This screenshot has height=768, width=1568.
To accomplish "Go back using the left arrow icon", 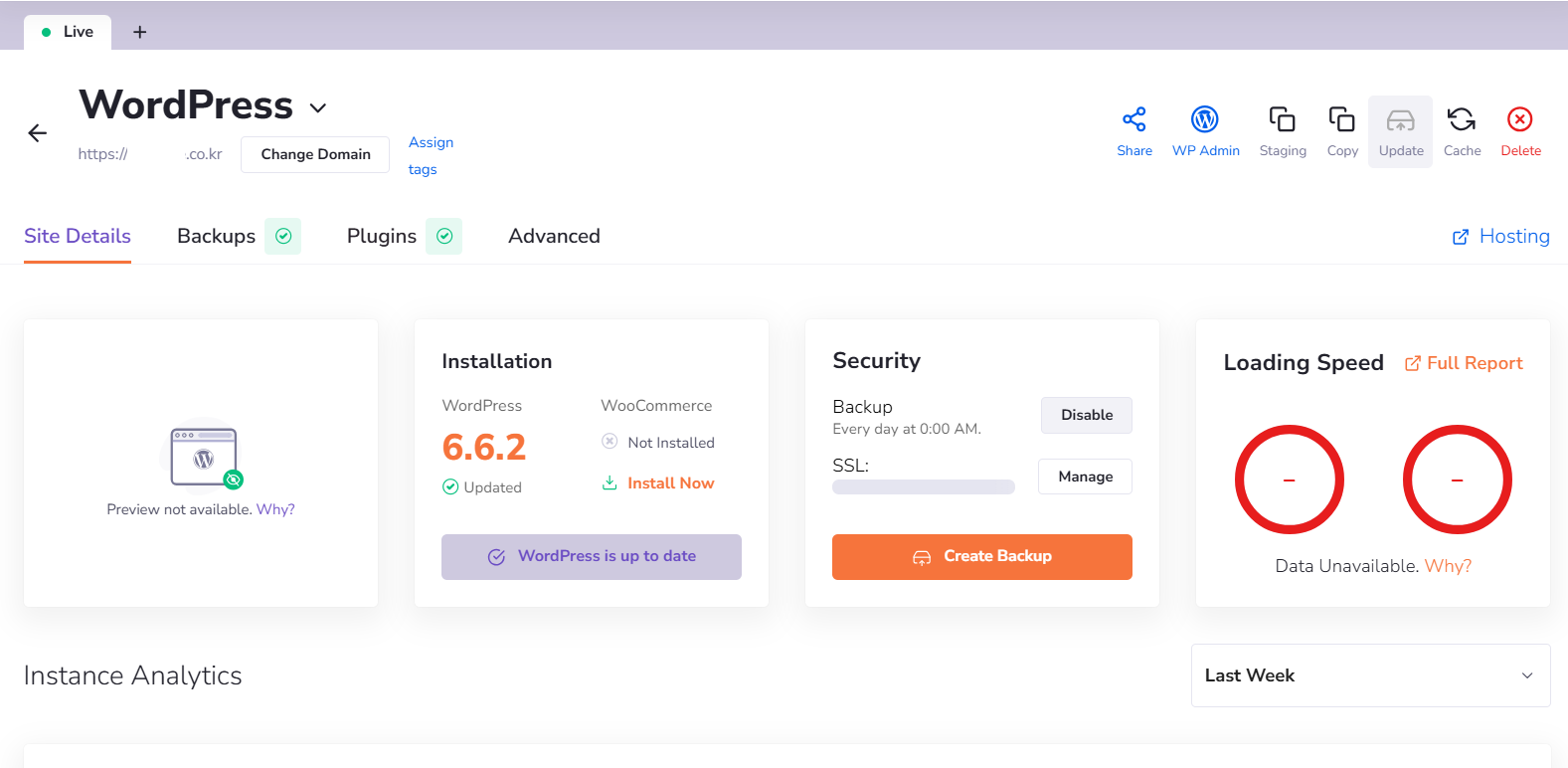I will pyautogui.click(x=38, y=133).
